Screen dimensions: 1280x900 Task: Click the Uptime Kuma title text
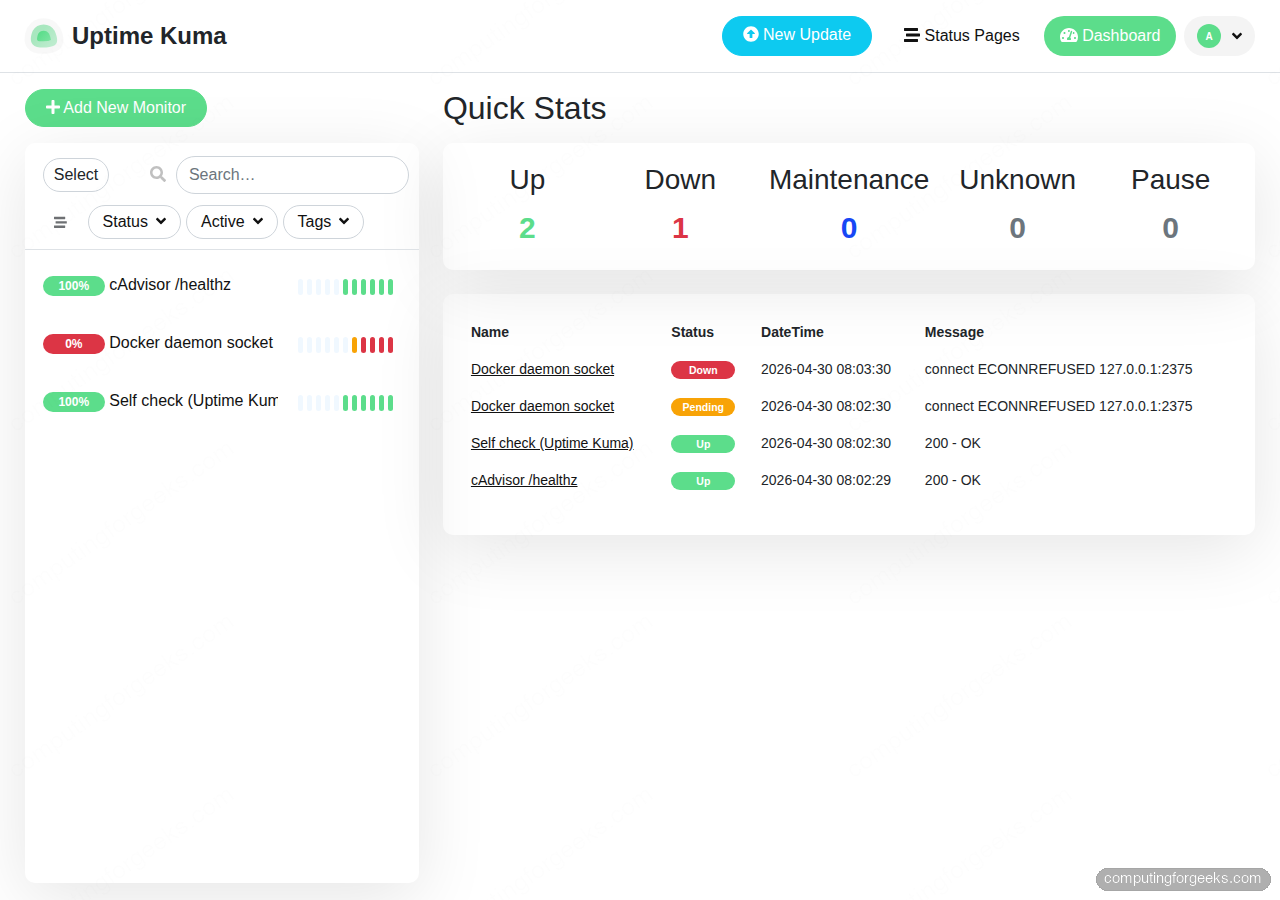click(149, 36)
